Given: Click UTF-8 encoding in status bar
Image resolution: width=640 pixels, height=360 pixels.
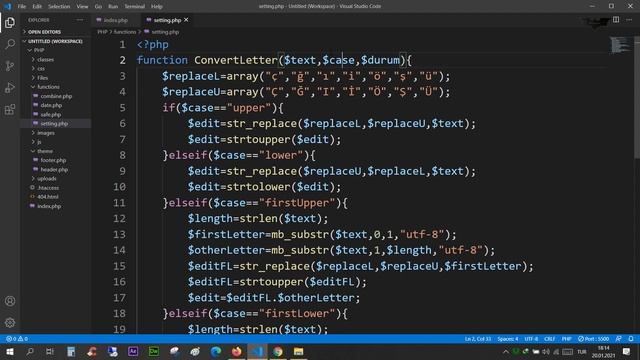Looking at the screenshot, I should pyautogui.click(x=531, y=339).
